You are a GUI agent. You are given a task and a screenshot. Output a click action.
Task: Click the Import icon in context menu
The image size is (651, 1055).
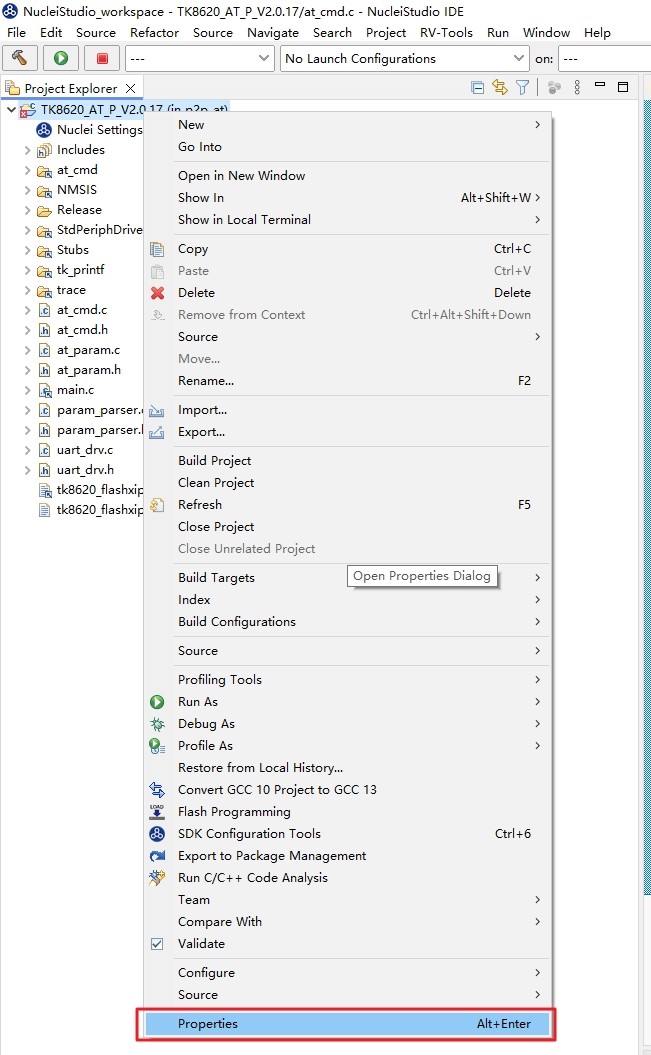pos(157,410)
